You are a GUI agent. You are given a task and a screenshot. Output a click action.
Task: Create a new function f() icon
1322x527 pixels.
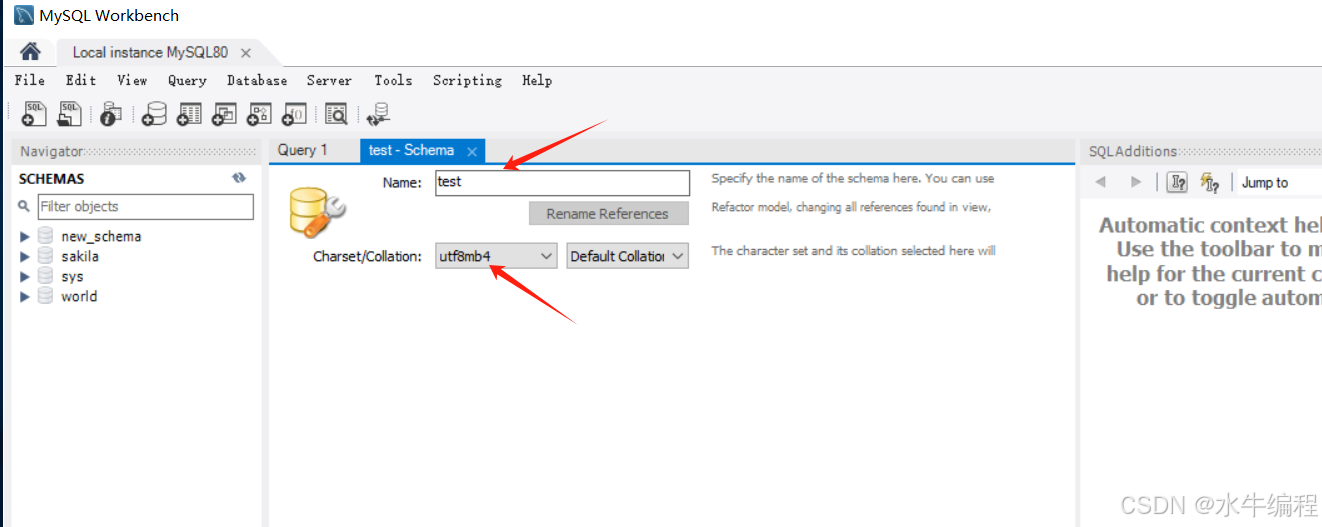tap(294, 114)
